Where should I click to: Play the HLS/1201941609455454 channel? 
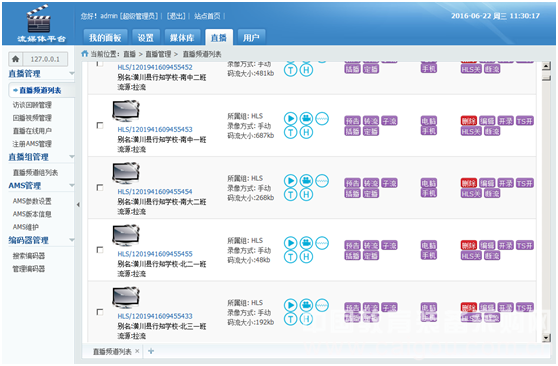290,181
